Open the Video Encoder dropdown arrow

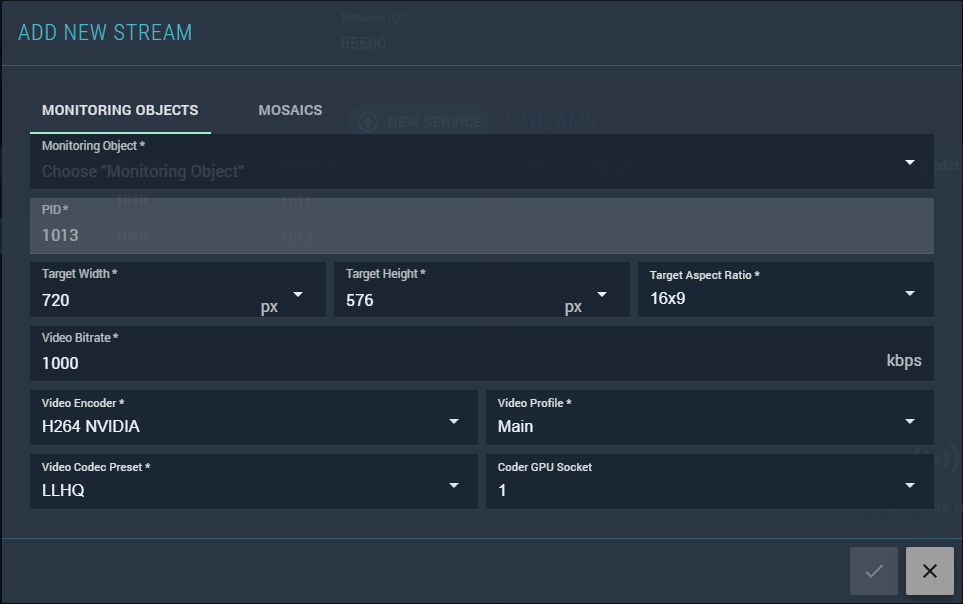[x=453, y=422]
